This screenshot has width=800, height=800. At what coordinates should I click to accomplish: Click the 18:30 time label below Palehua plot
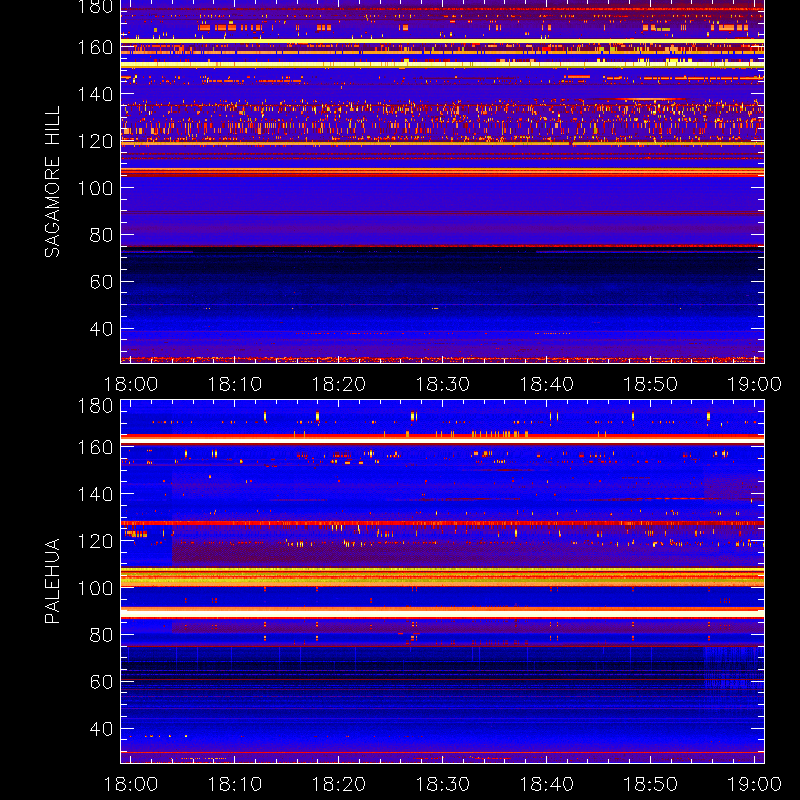tap(442, 784)
